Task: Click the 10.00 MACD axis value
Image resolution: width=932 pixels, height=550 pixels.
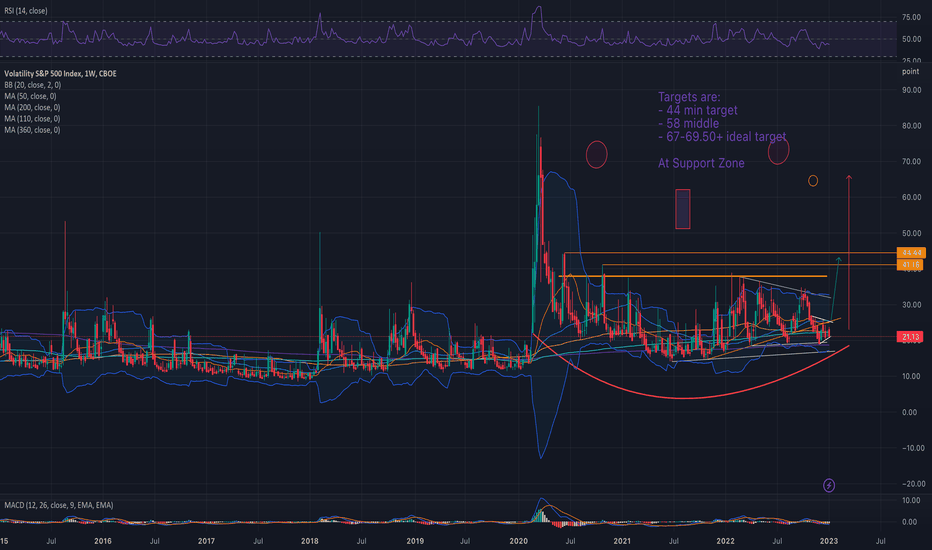Action: point(911,501)
